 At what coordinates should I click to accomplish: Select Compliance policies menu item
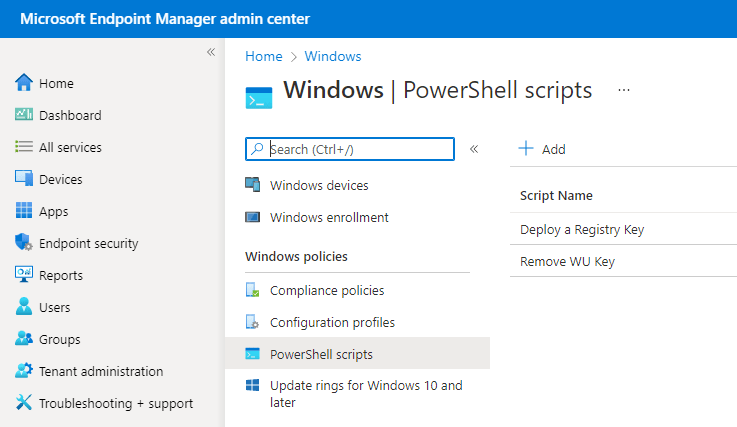[326, 291]
